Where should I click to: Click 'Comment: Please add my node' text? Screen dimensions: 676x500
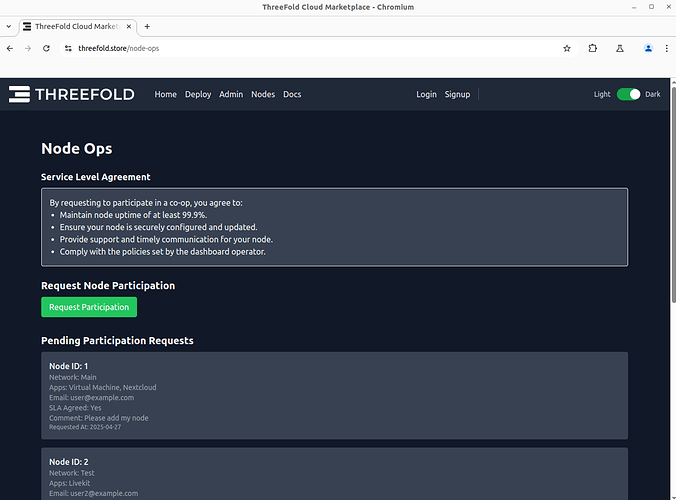[99, 418]
